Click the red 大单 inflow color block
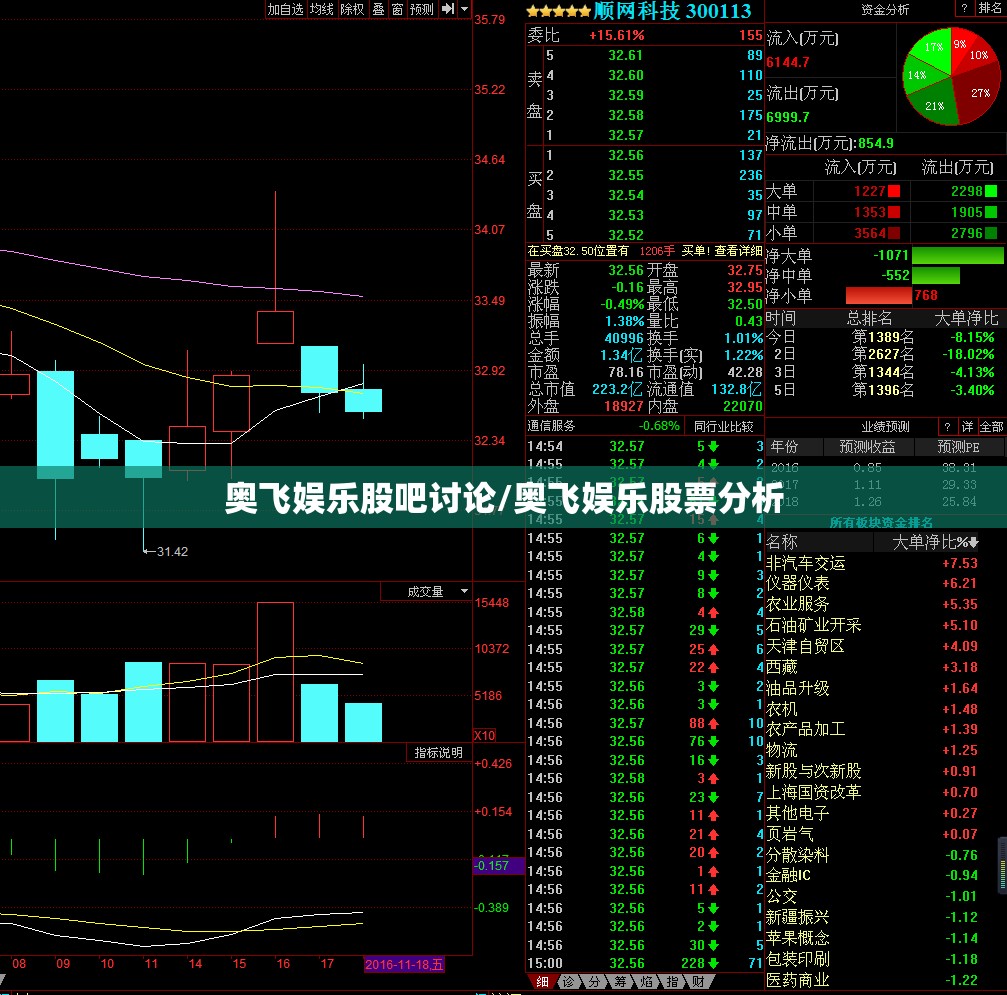Screen dimensions: 1007x995 [x=893, y=191]
